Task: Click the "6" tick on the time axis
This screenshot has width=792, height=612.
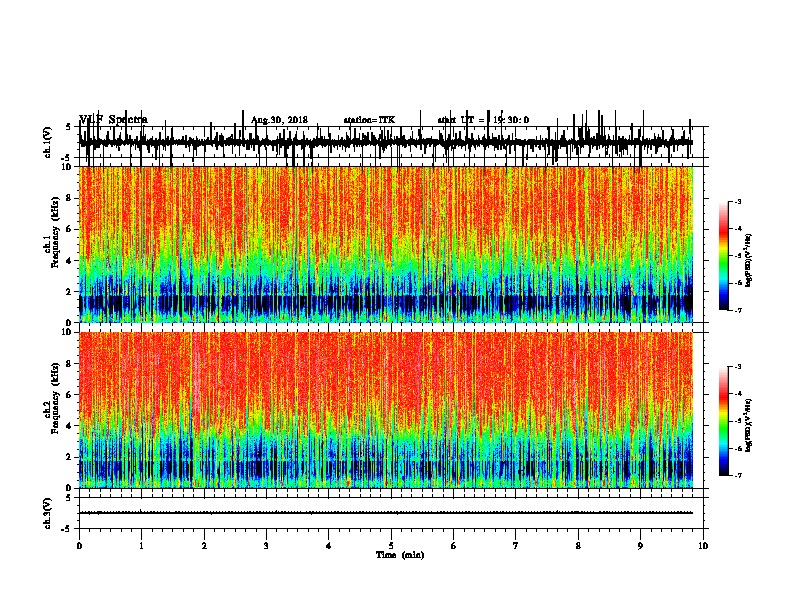Action: tap(454, 546)
